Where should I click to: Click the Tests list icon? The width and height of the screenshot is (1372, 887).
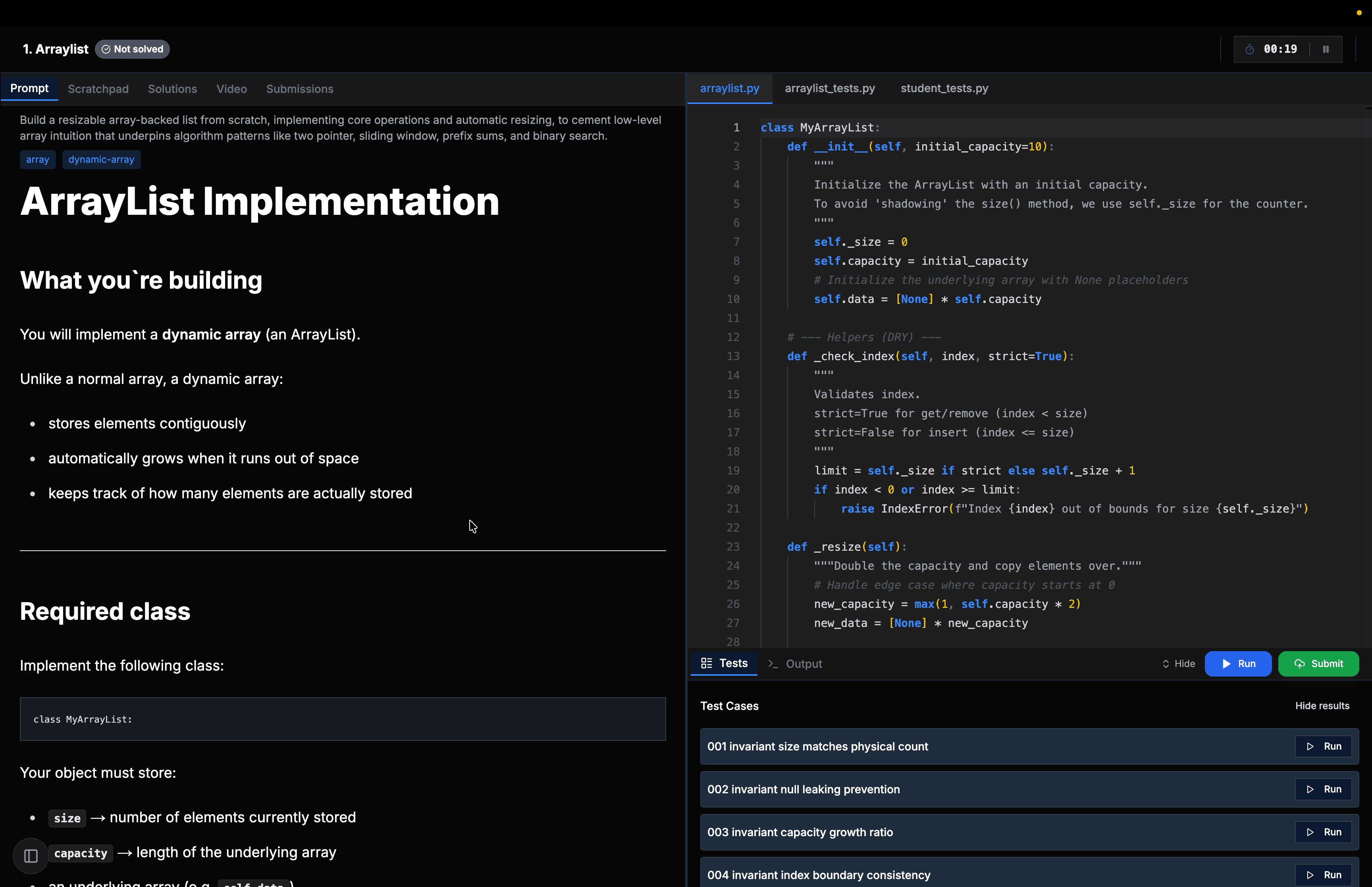[x=706, y=663]
